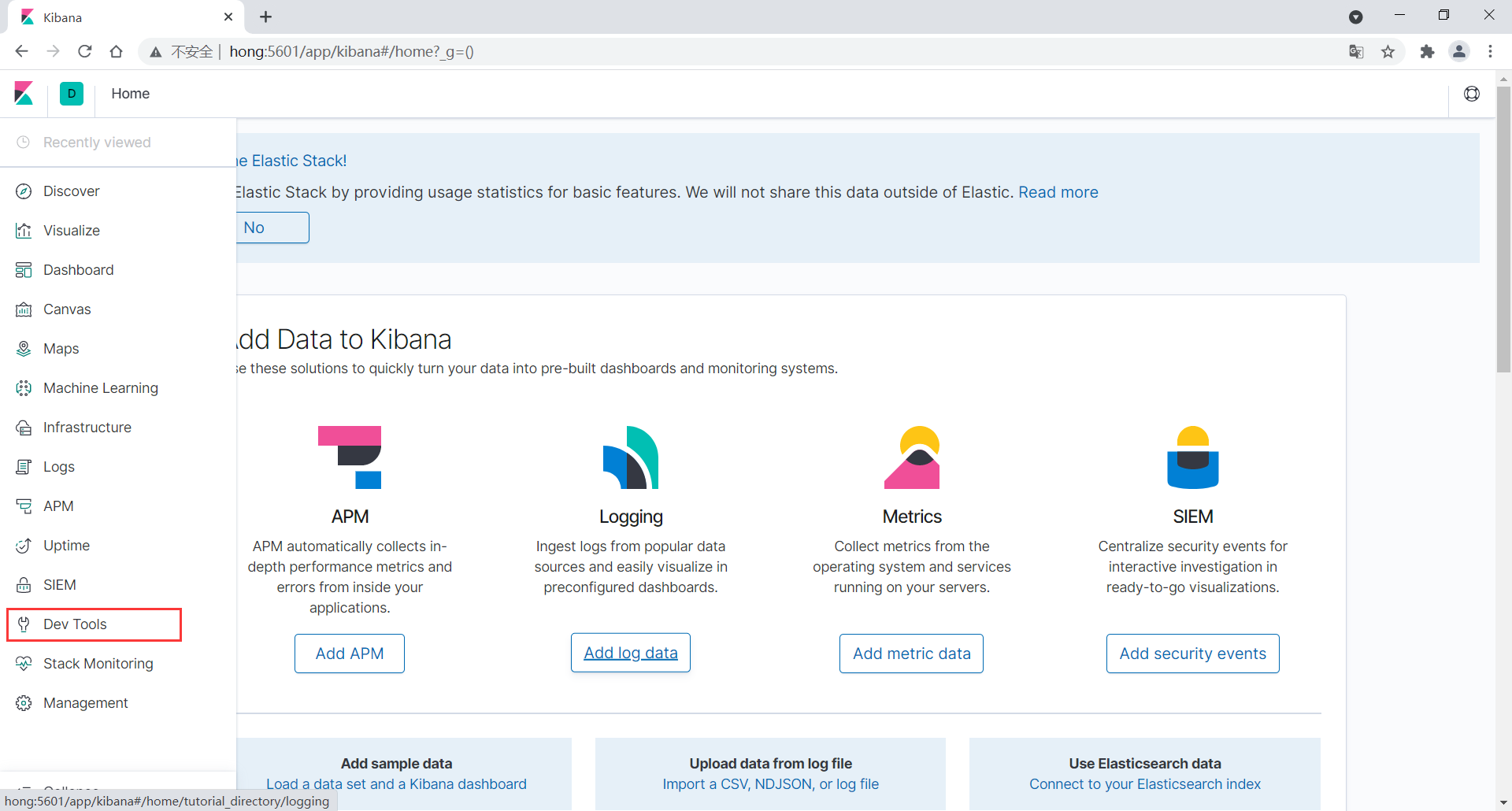Click the Kibana logo icon
This screenshot has width=1512, height=811.
click(24, 94)
